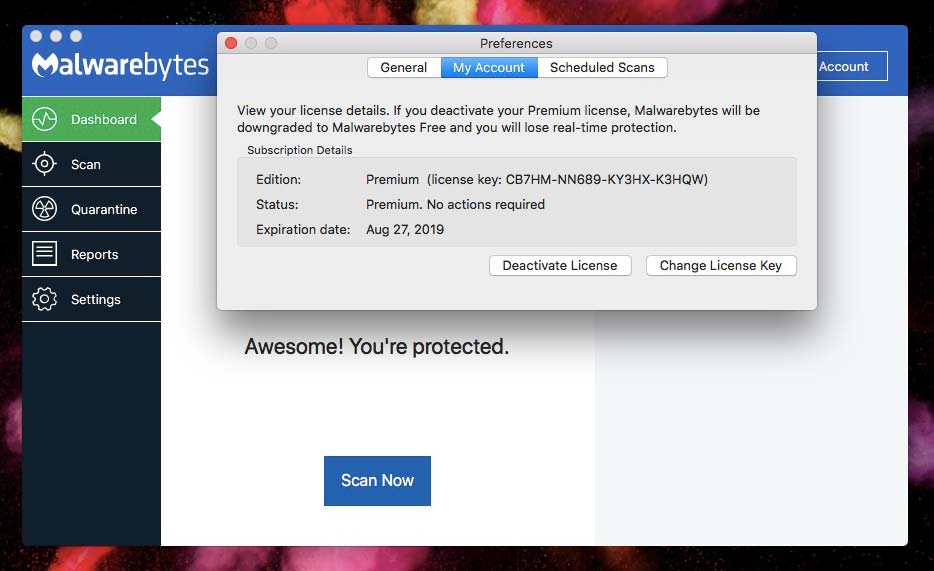Click the Preferences window title
Viewport: 934px width, 571px height.
tap(516, 43)
